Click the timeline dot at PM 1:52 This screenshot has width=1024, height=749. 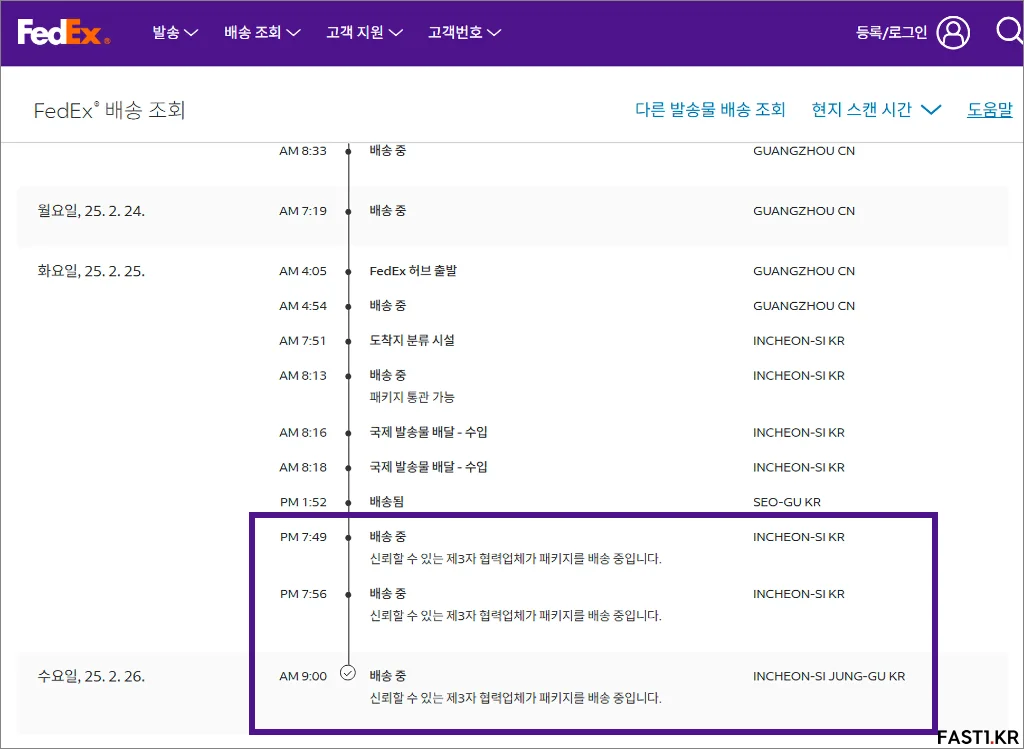click(349, 503)
